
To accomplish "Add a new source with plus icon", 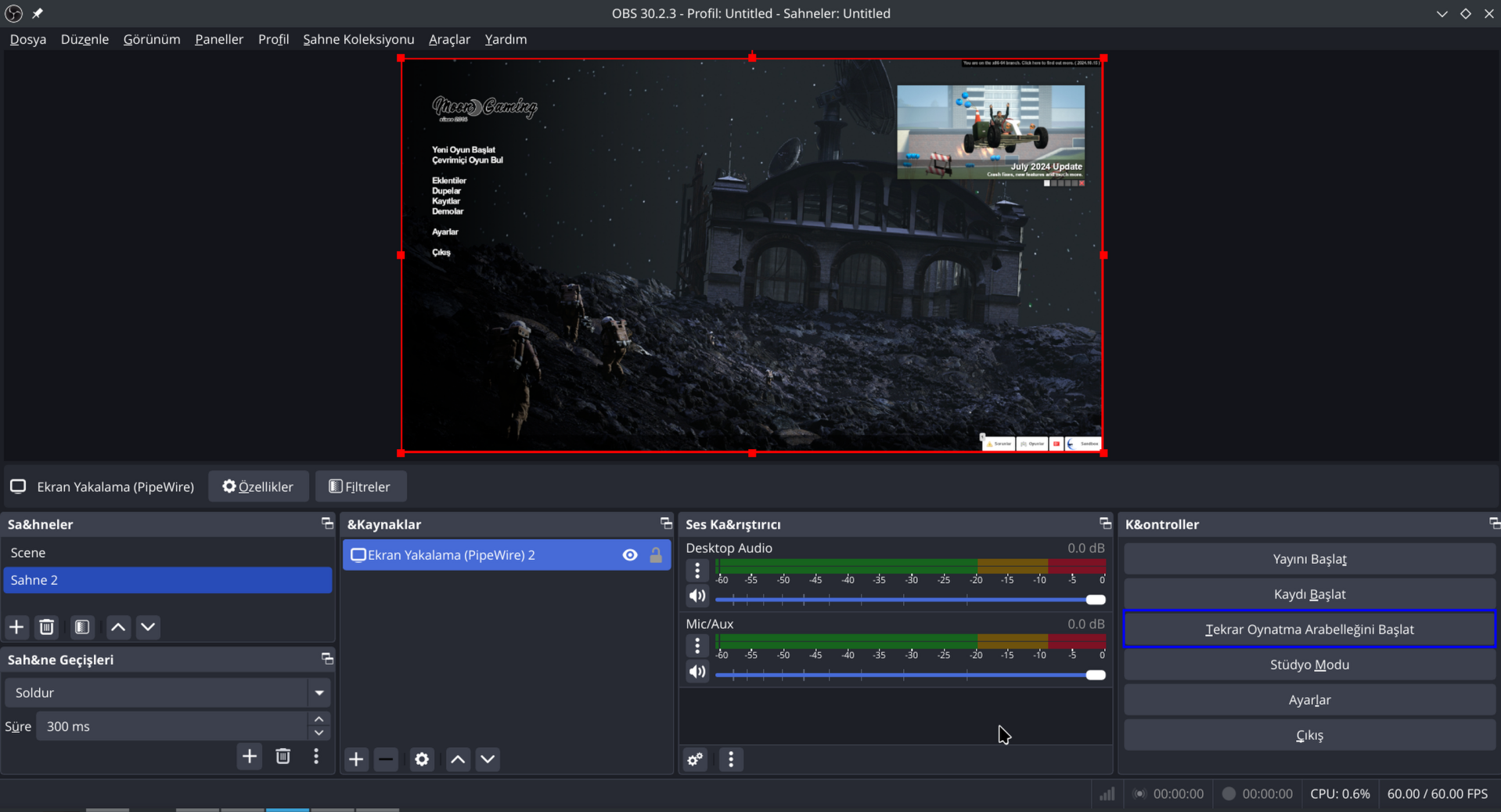I will [356, 759].
